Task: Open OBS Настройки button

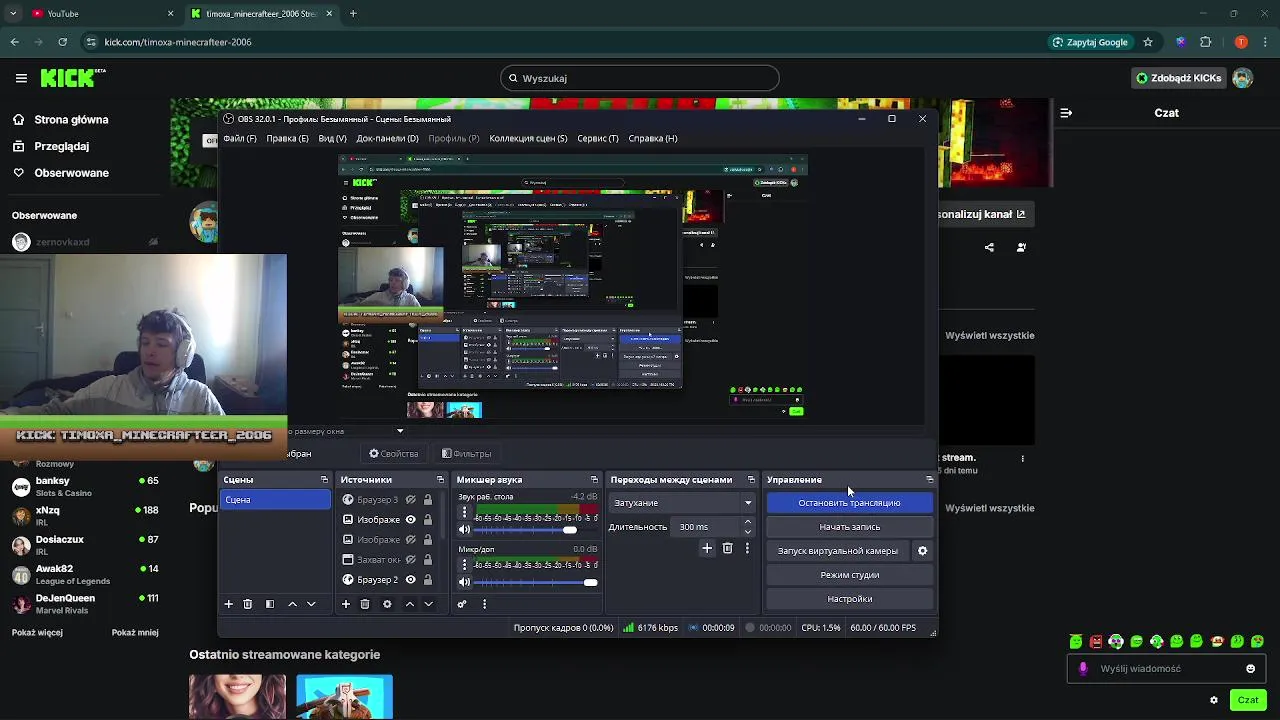Action: point(849,599)
